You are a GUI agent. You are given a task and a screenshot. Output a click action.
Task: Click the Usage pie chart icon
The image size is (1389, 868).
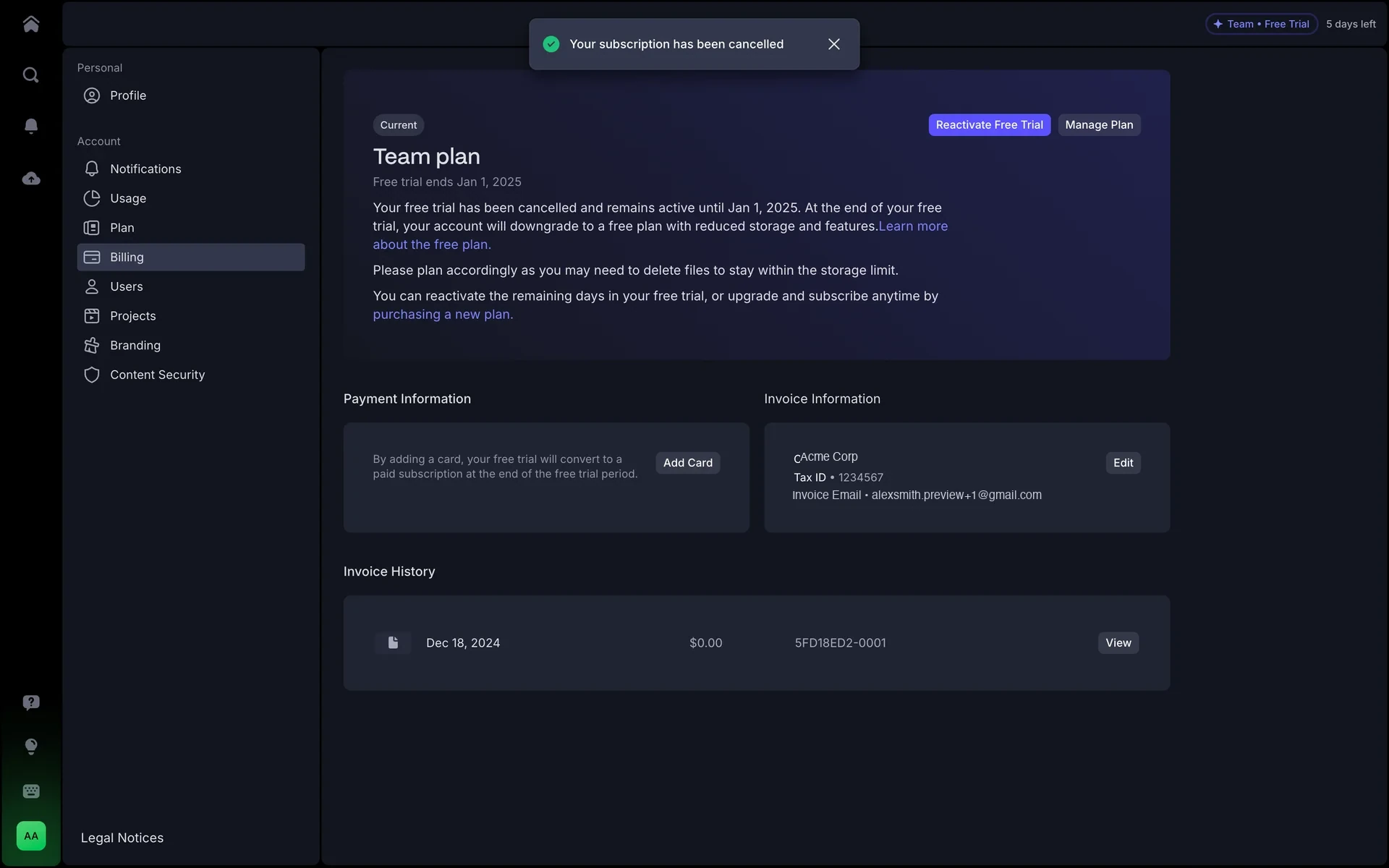tap(92, 198)
